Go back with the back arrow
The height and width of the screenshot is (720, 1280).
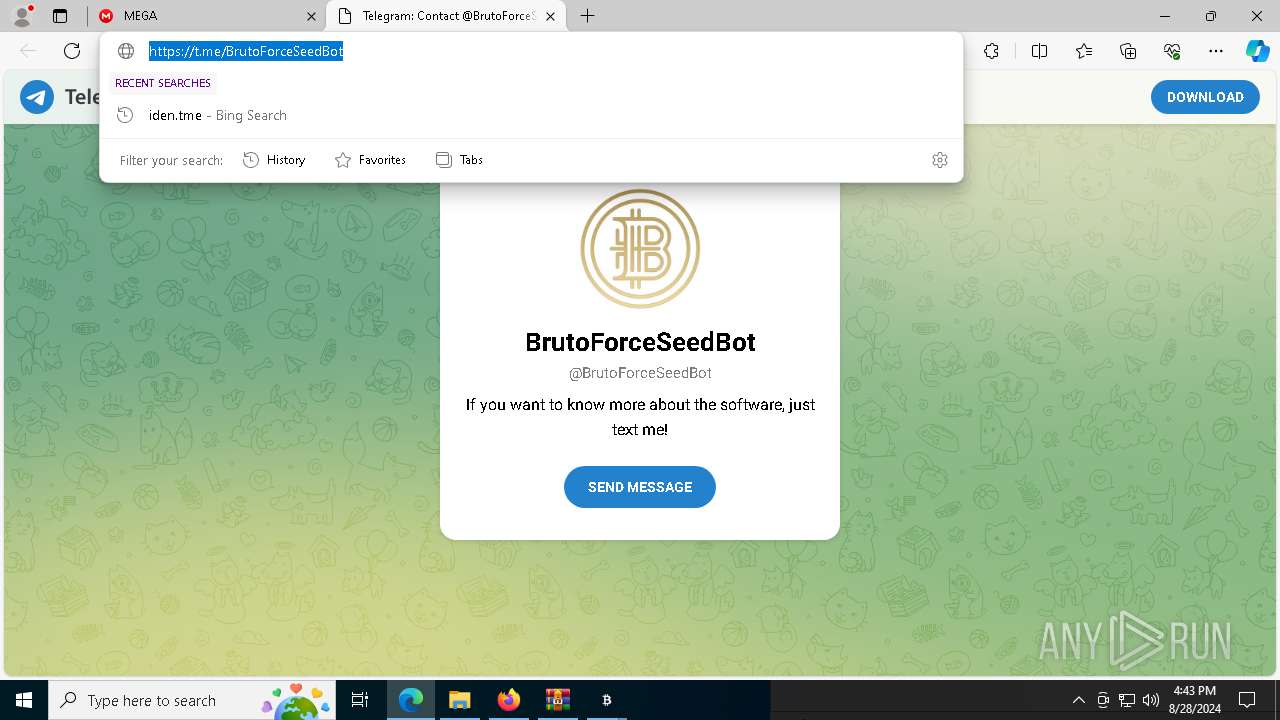(x=28, y=51)
